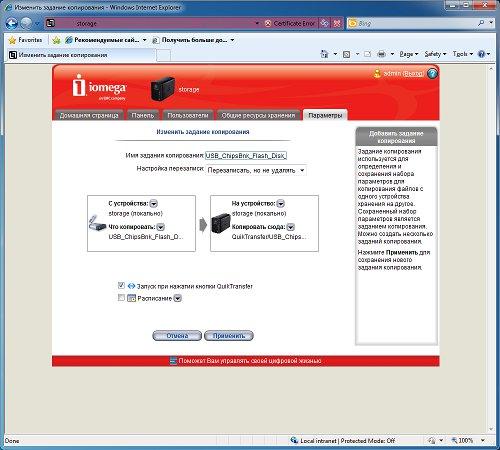Open Рекомендуемые сайты favorites link
The width and height of the screenshot is (500, 450).
click(x=105, y=40)
